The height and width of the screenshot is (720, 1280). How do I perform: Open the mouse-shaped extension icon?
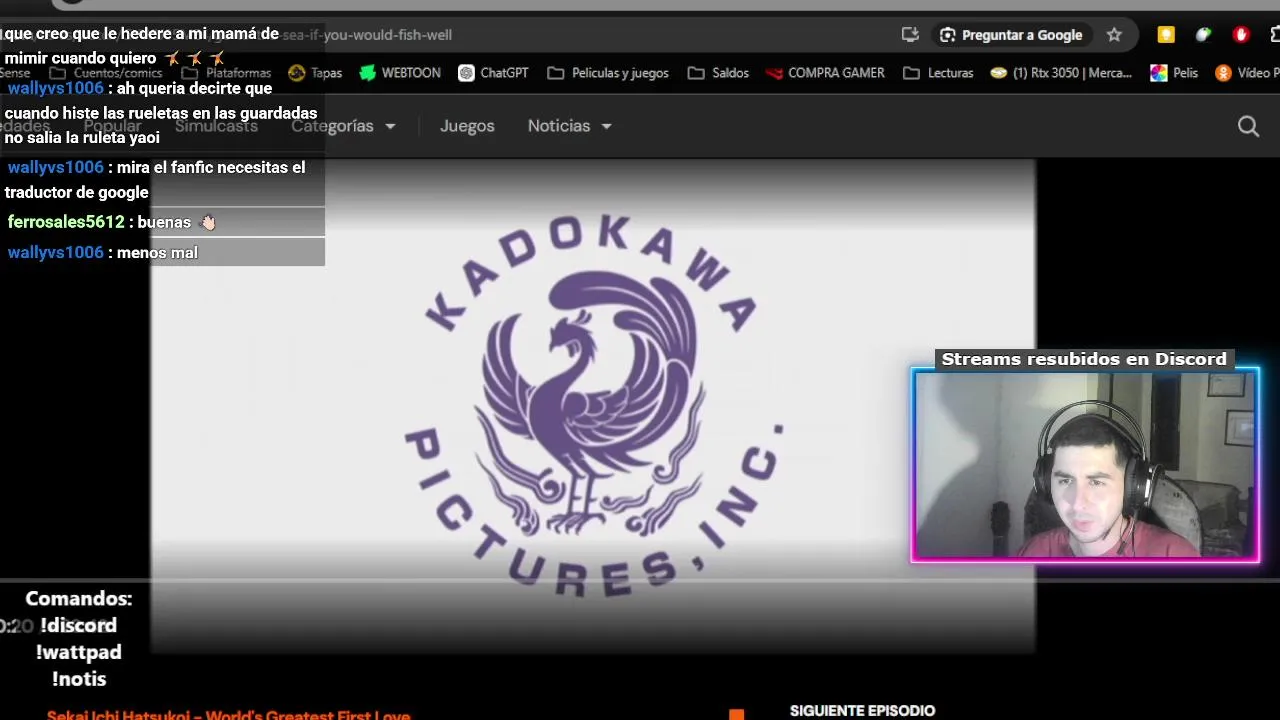(1203, 35)
